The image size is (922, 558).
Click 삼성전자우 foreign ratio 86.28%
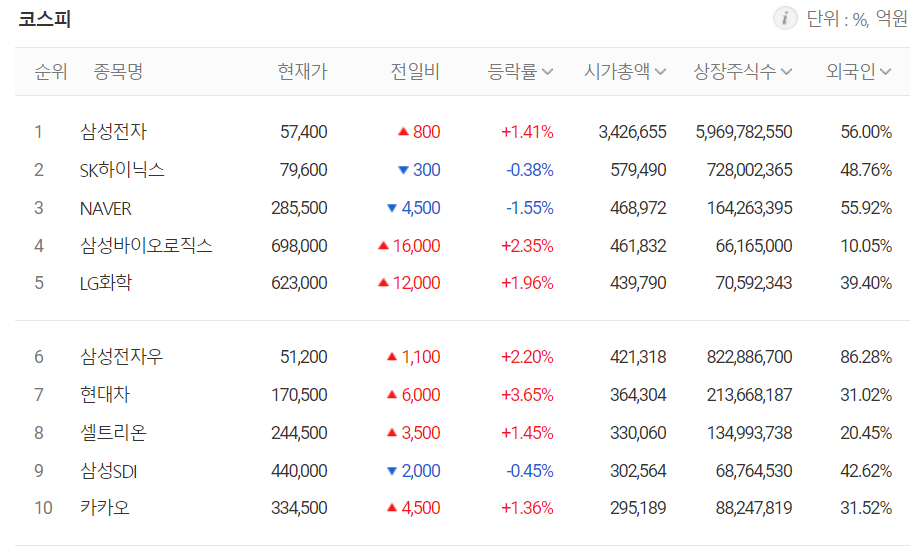click(x=866, y=357)
